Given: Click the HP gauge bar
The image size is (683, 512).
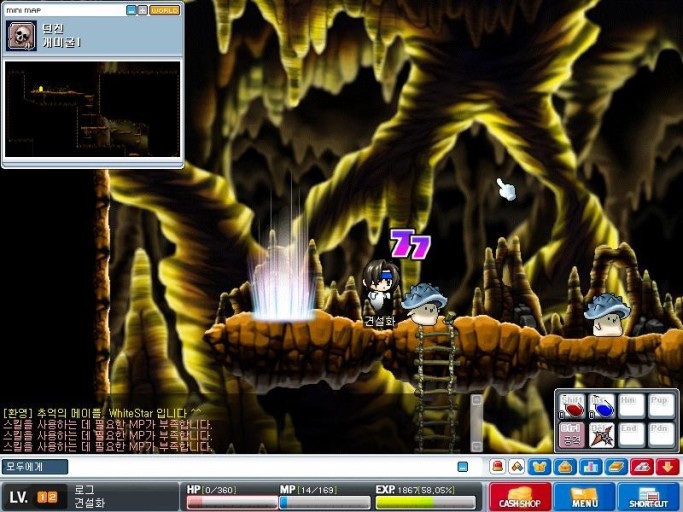Looking at the screenshot, I should point(232,503).
